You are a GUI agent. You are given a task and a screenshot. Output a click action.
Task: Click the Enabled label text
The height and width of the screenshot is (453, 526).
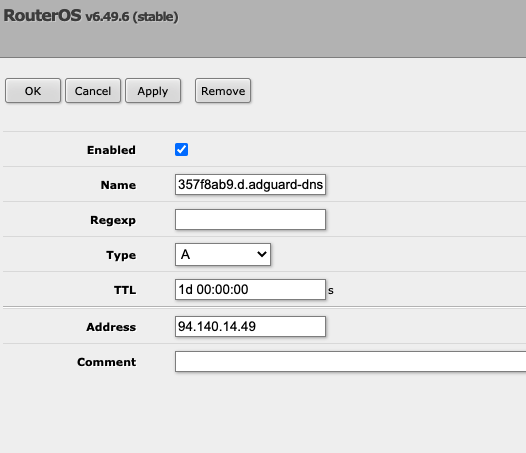pos(111,150)
